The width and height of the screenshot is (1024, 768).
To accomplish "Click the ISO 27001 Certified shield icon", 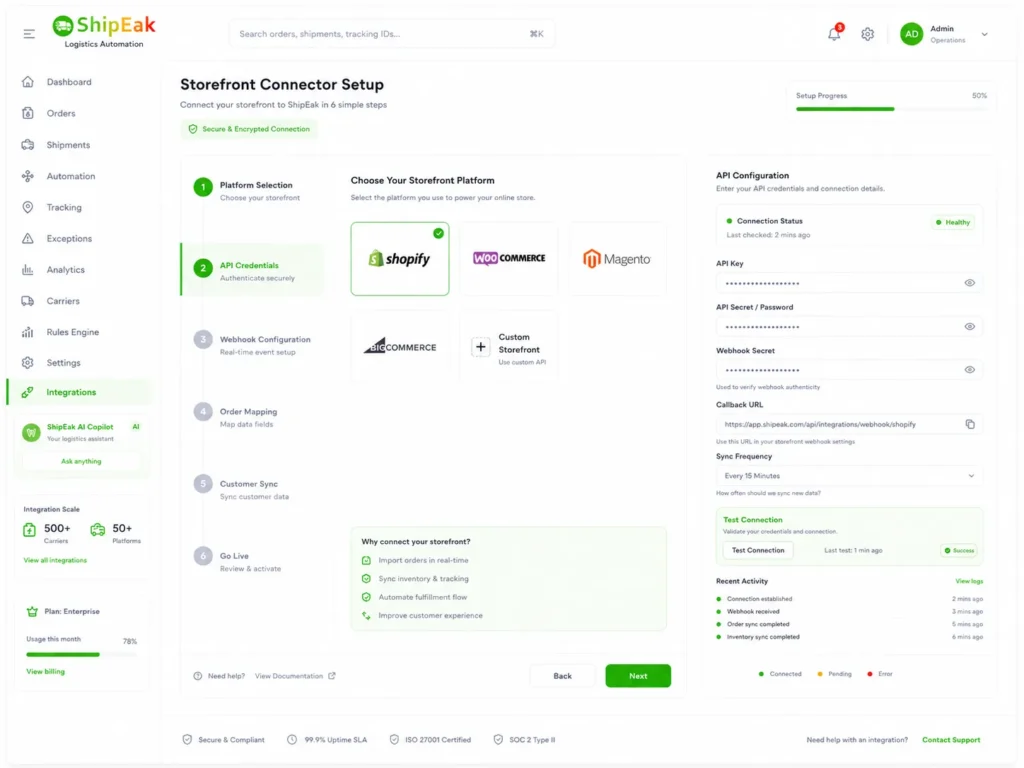I will coord(394,740).
